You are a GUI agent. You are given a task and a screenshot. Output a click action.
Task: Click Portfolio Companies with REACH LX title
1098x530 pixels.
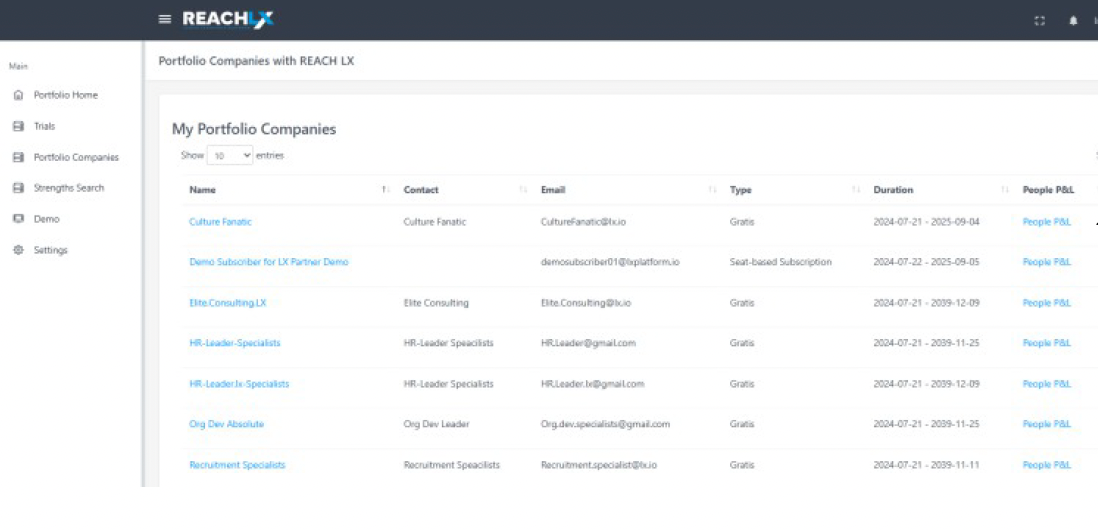tap(256, 61)
